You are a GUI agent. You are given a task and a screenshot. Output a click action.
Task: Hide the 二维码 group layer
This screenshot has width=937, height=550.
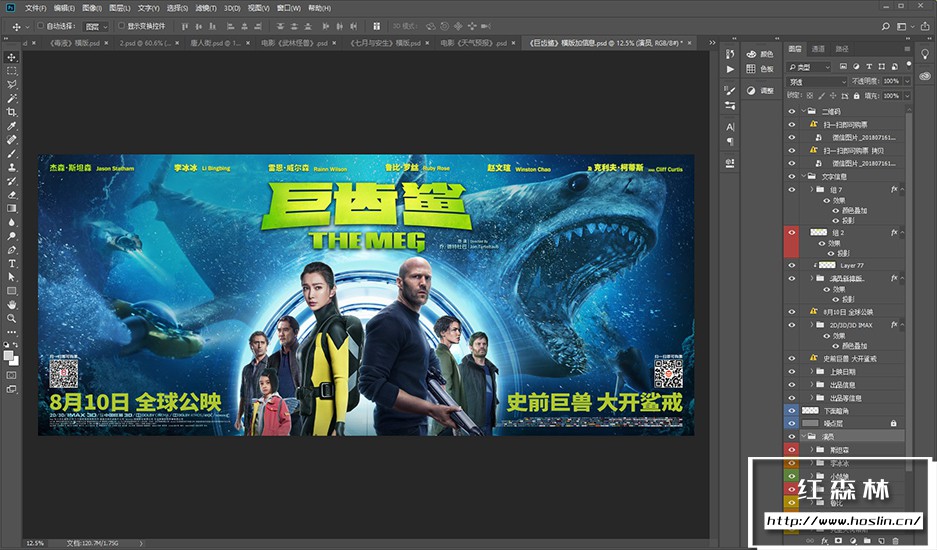(x=792, y=111)
